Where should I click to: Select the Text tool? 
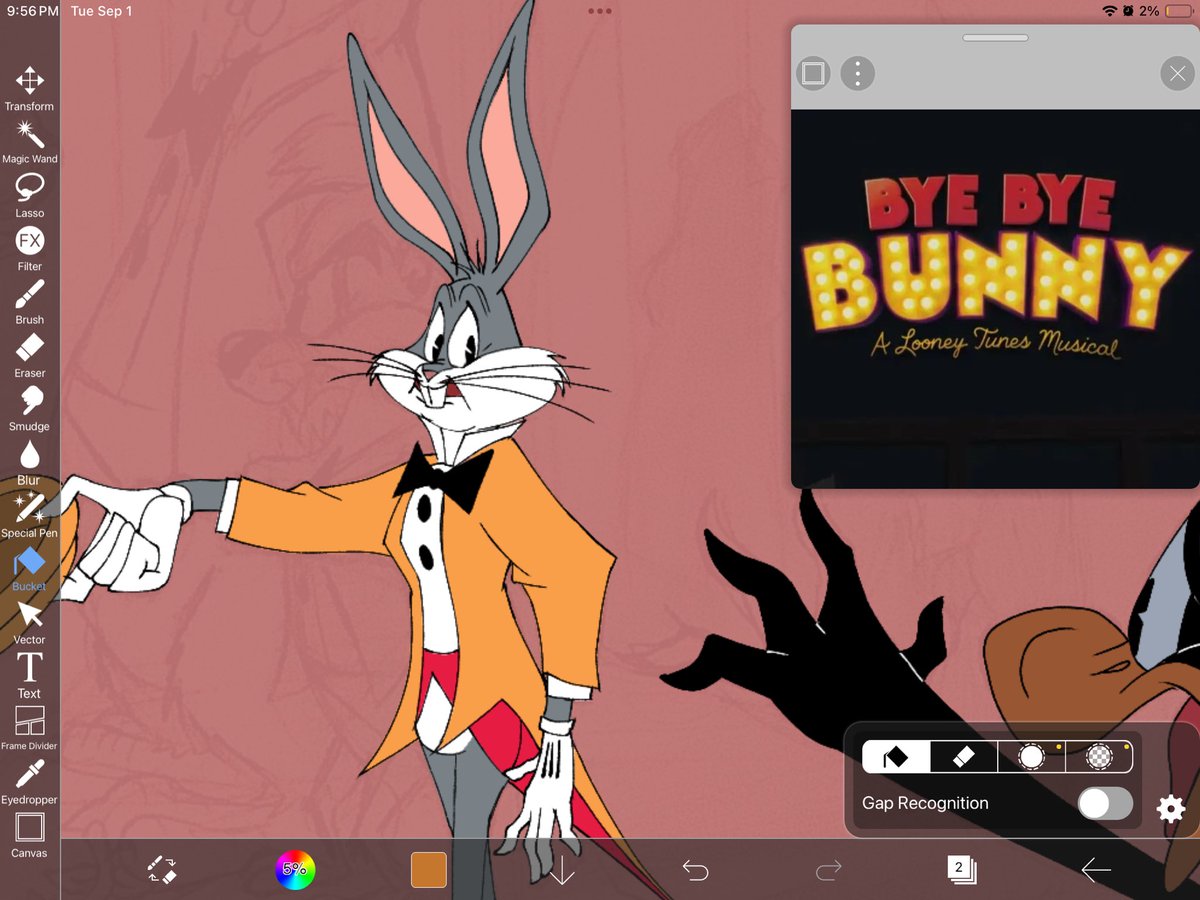click(29, 675)
